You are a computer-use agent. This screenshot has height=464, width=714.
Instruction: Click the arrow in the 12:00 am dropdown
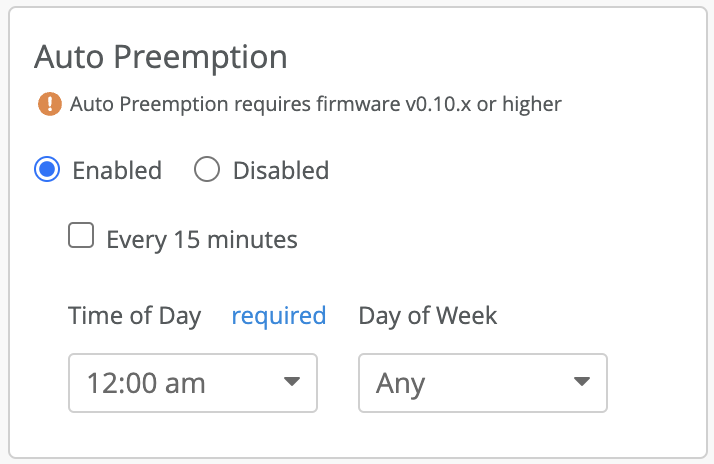(x=291, y=382)
